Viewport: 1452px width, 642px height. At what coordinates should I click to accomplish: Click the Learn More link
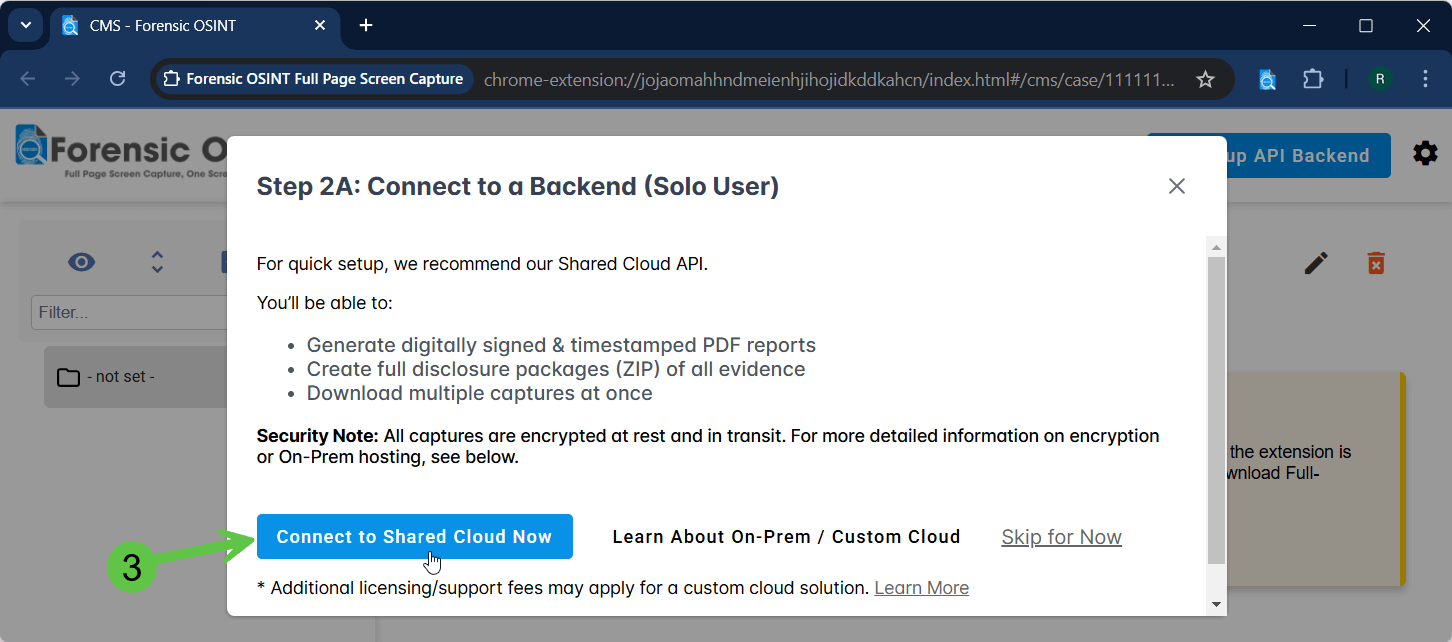(x=921, y=588)
